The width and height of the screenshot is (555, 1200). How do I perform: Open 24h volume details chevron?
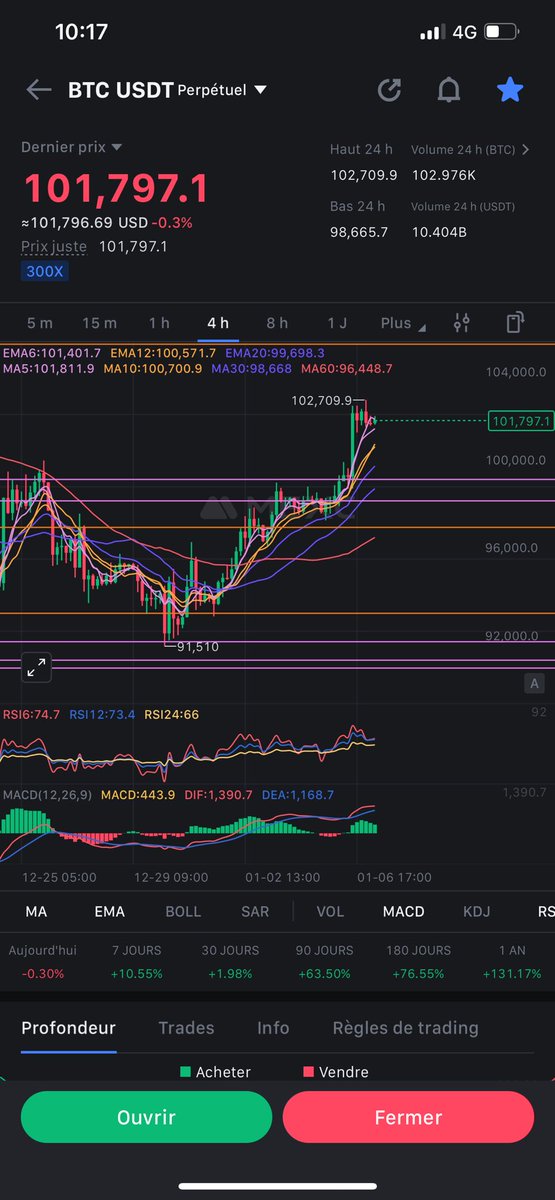point(526,150)
